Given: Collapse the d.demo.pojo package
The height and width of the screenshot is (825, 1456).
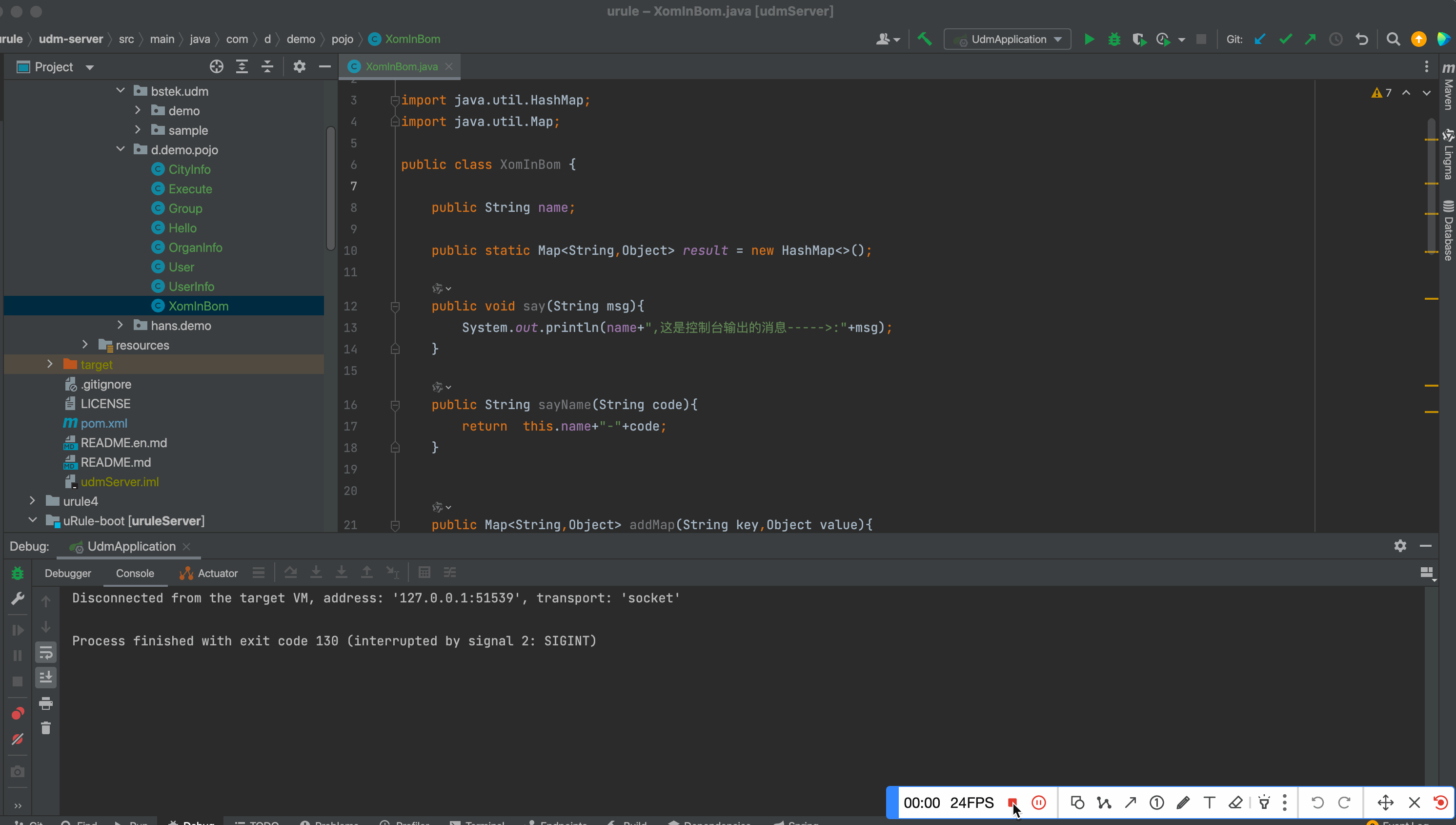Looking at the screenshot, I should coord(121,149).
